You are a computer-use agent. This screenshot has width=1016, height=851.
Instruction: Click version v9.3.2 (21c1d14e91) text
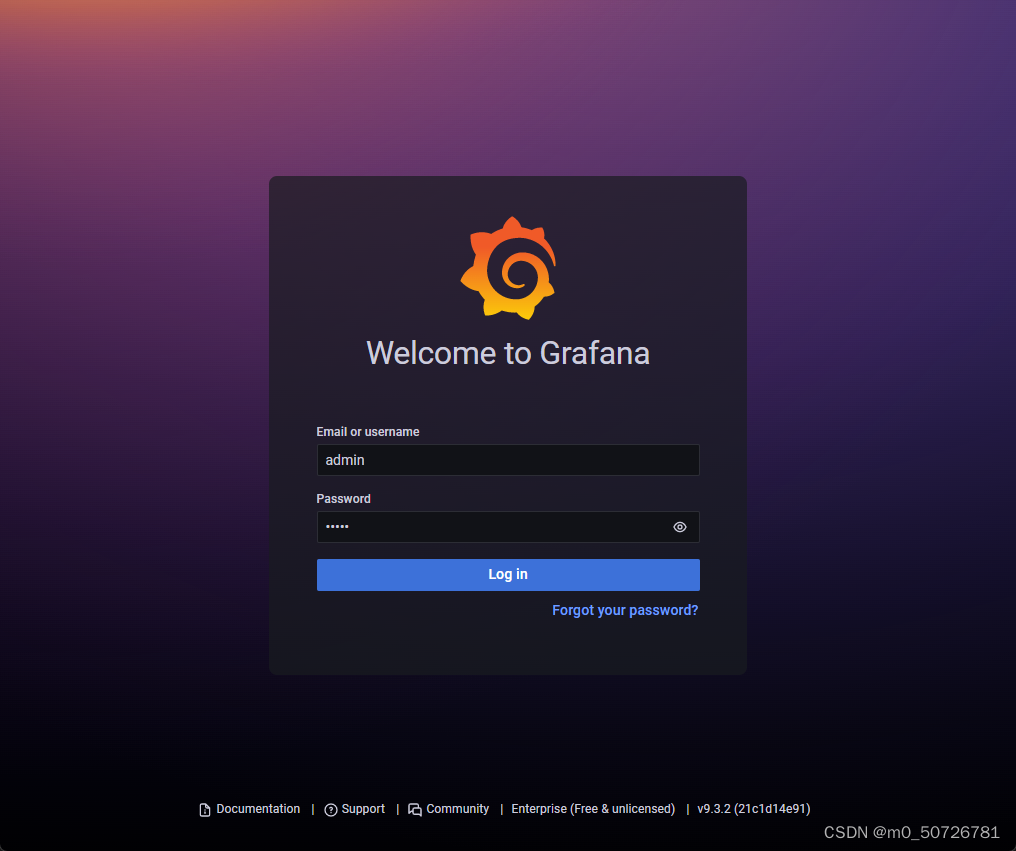[x=754, y=809]
